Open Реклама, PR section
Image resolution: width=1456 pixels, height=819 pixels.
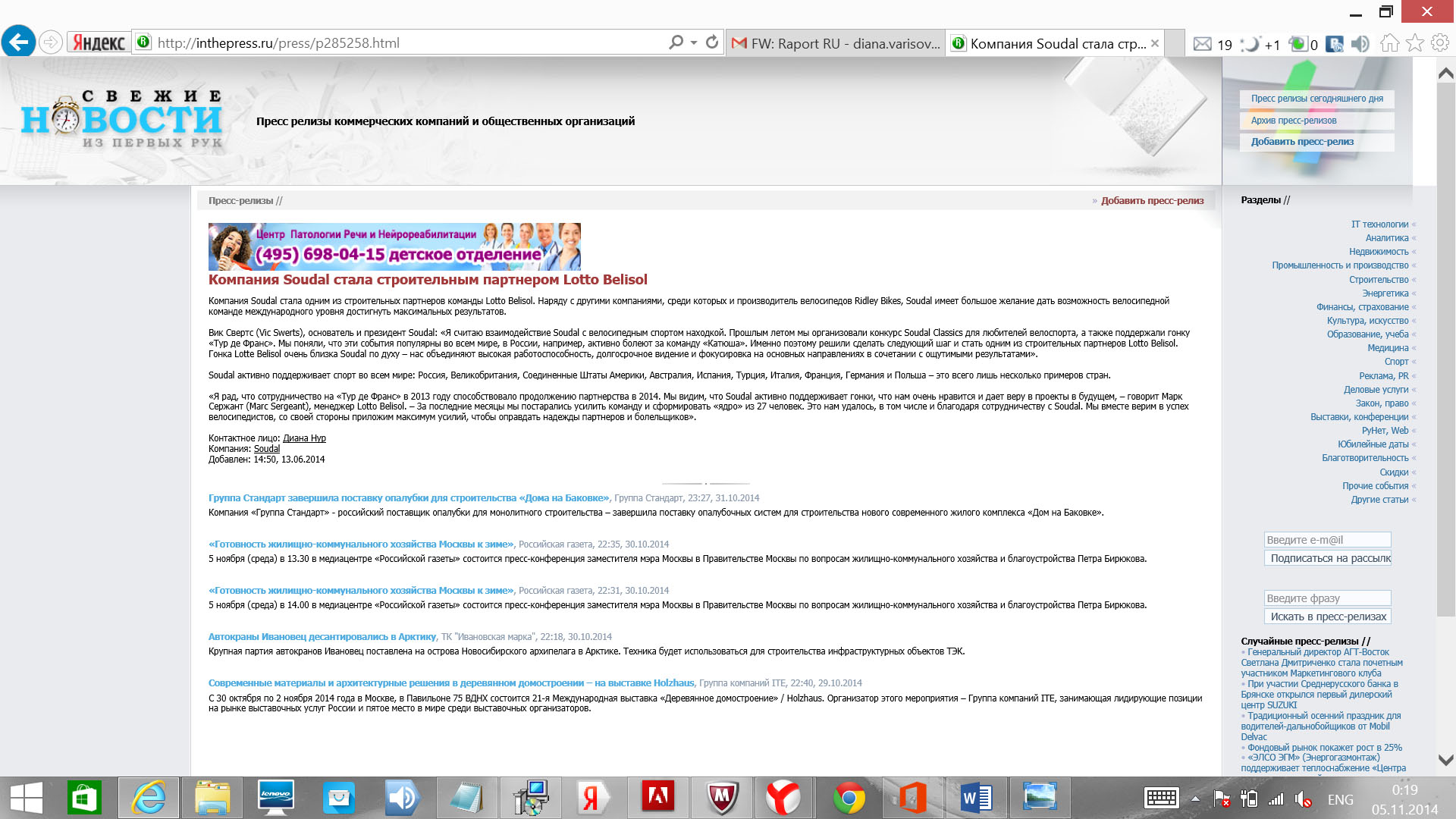point(1384,376)
